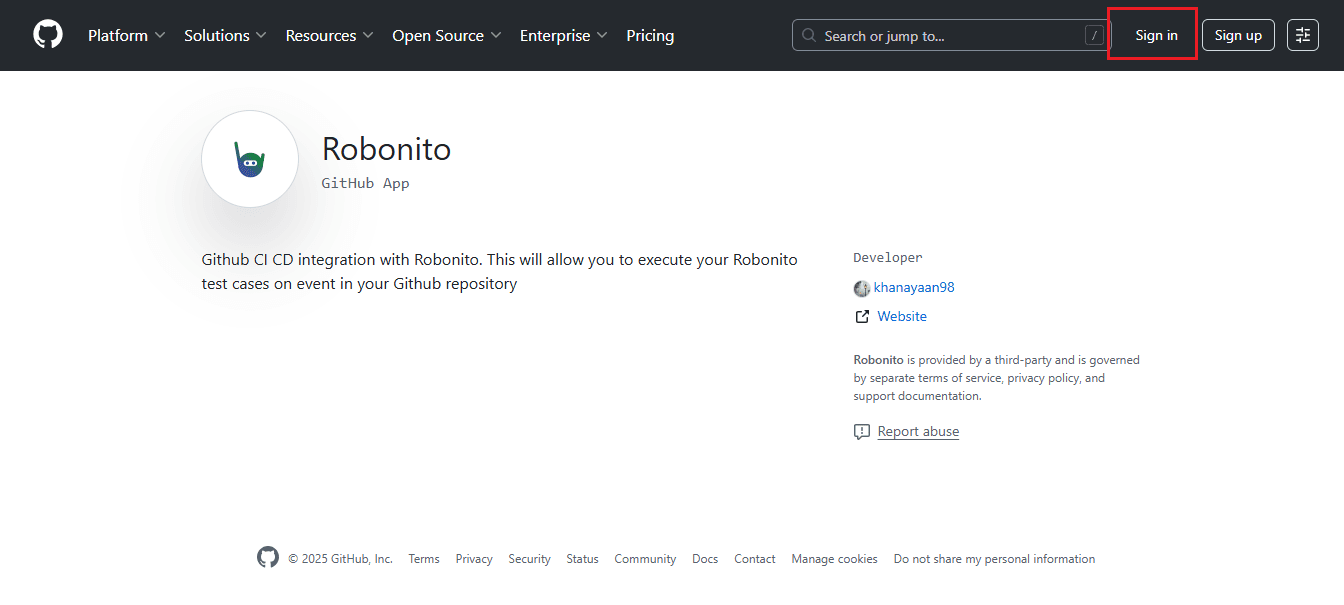Click the khanayaan98 developer avatar
The height and width of the screenshot is (605, 1344).
tap(861, 288)
